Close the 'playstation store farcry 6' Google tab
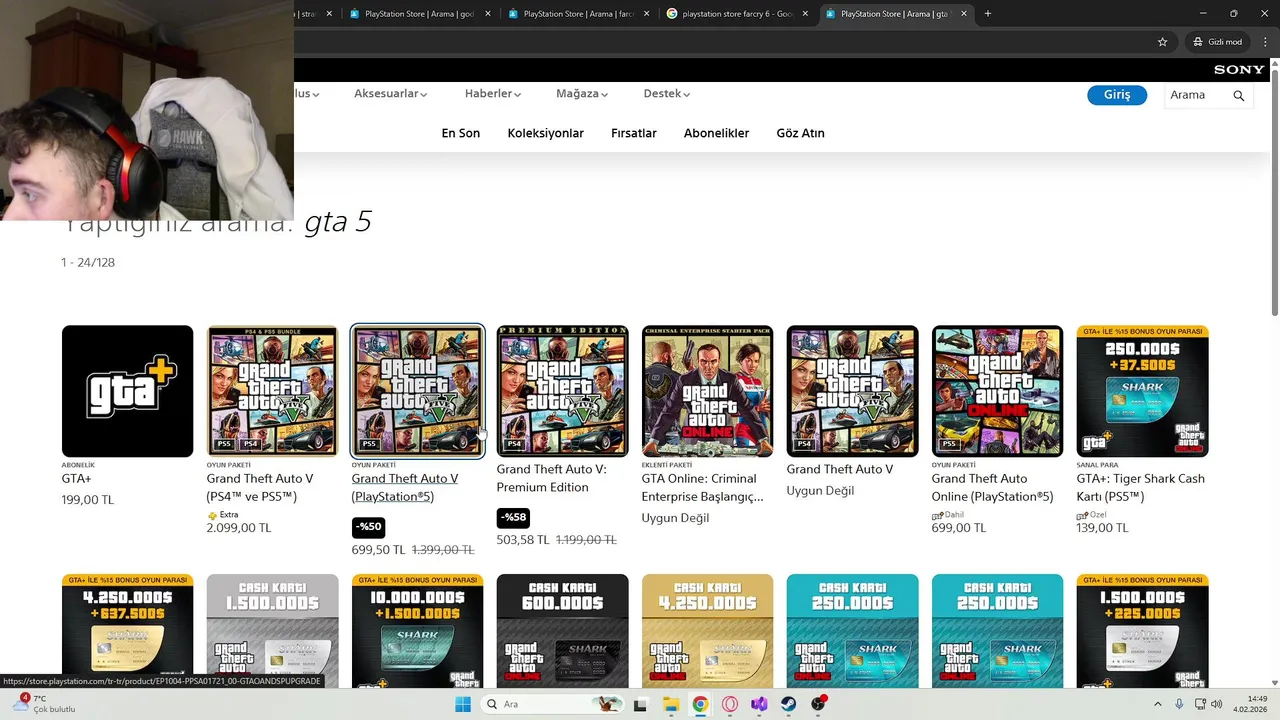 pyautogui.click(x=805, y=14)
